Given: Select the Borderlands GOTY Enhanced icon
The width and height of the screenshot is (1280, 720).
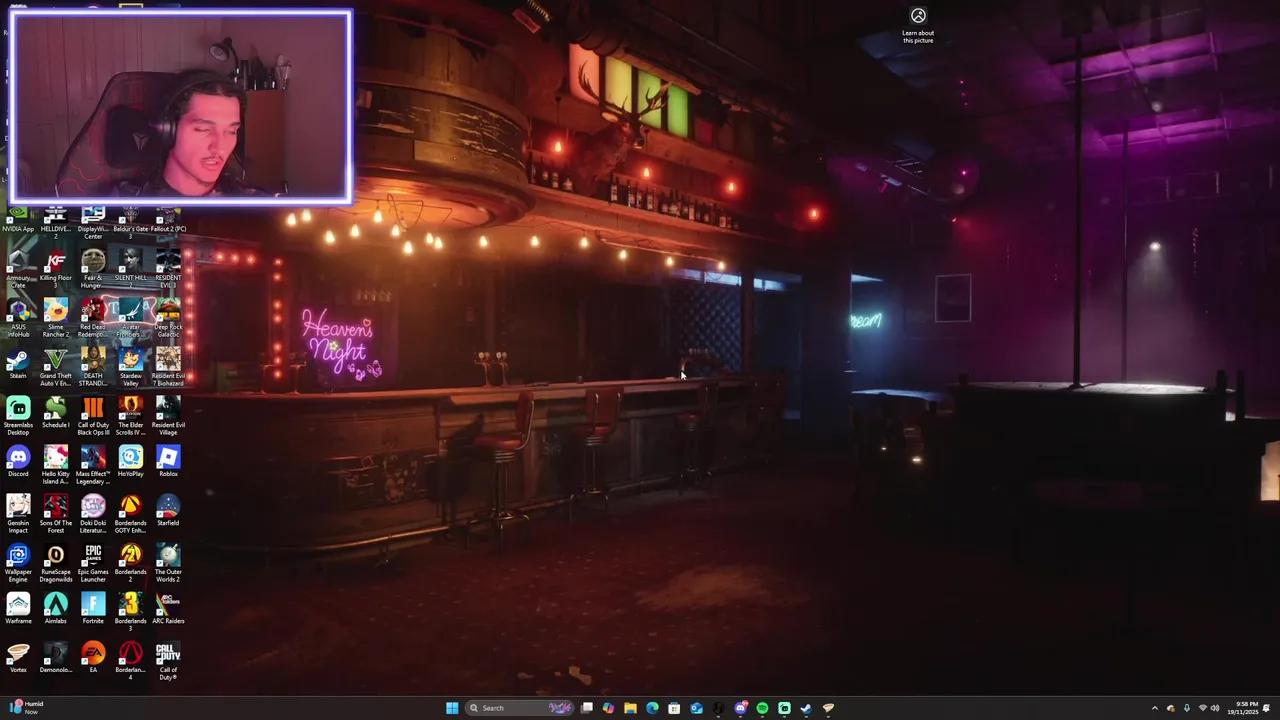Looking at the screenshot, I should pos(130,515).
